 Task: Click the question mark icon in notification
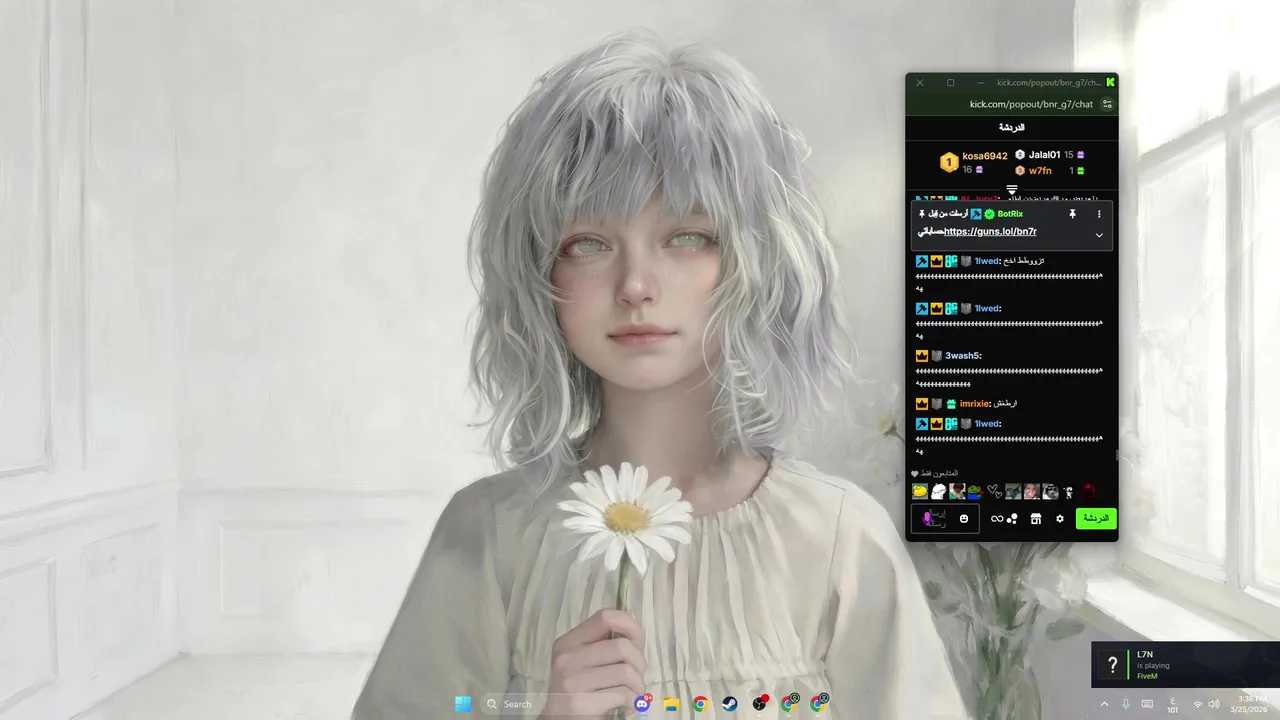1112,665
